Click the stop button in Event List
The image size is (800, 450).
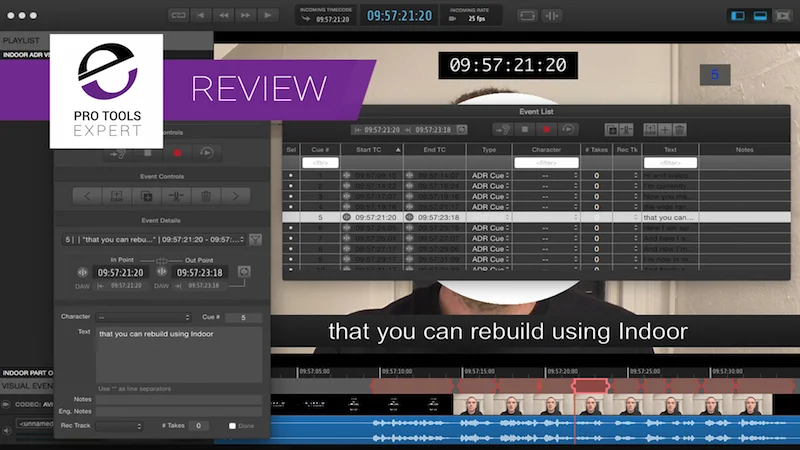pos(524,130)
